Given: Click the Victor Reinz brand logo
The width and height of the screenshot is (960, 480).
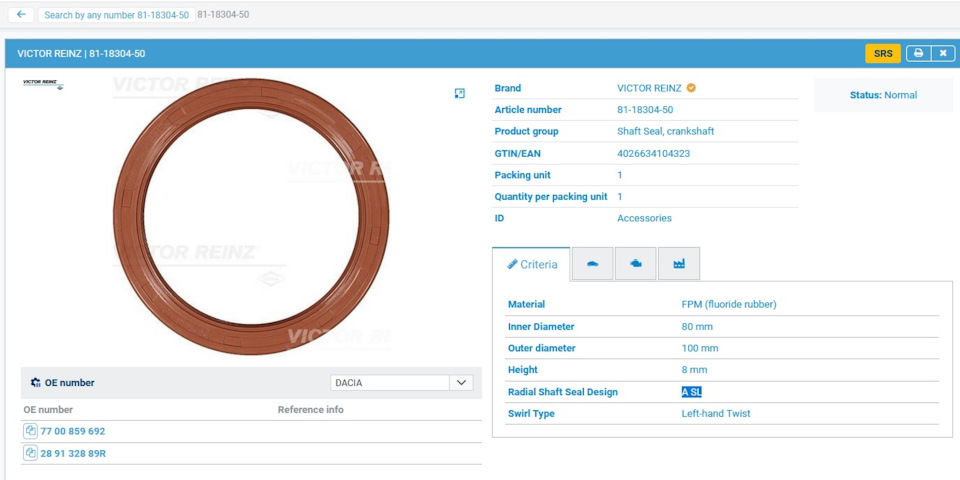Looking at the screenshot, I should 43,84.
